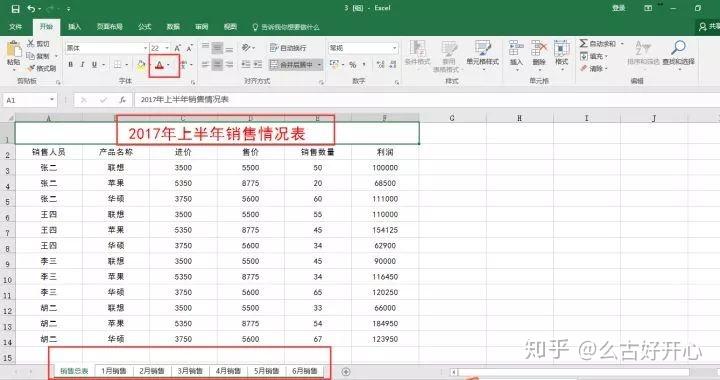720x380 pixels.
Task: Click the percent style icon
Action: point(353,65)
